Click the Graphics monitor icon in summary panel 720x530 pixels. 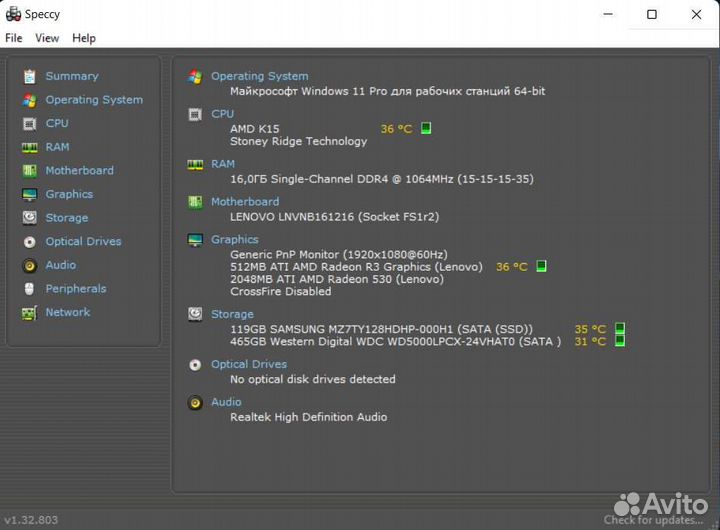click(x=195, y=240)
